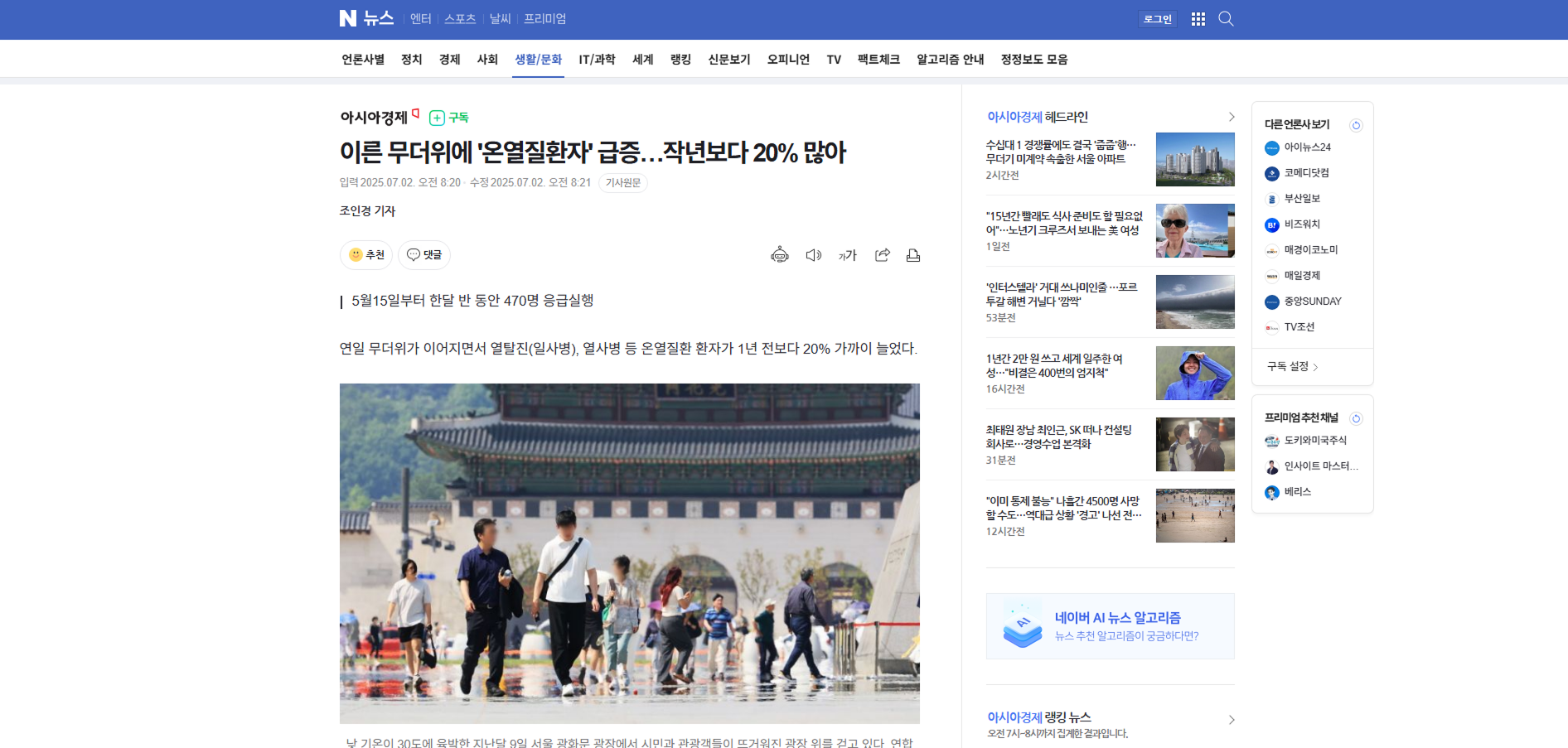Screen dimensions: 1568x748
Task: Expand 아시아경제 헤드라인 arrow
Action: [x=1231, y=117]
